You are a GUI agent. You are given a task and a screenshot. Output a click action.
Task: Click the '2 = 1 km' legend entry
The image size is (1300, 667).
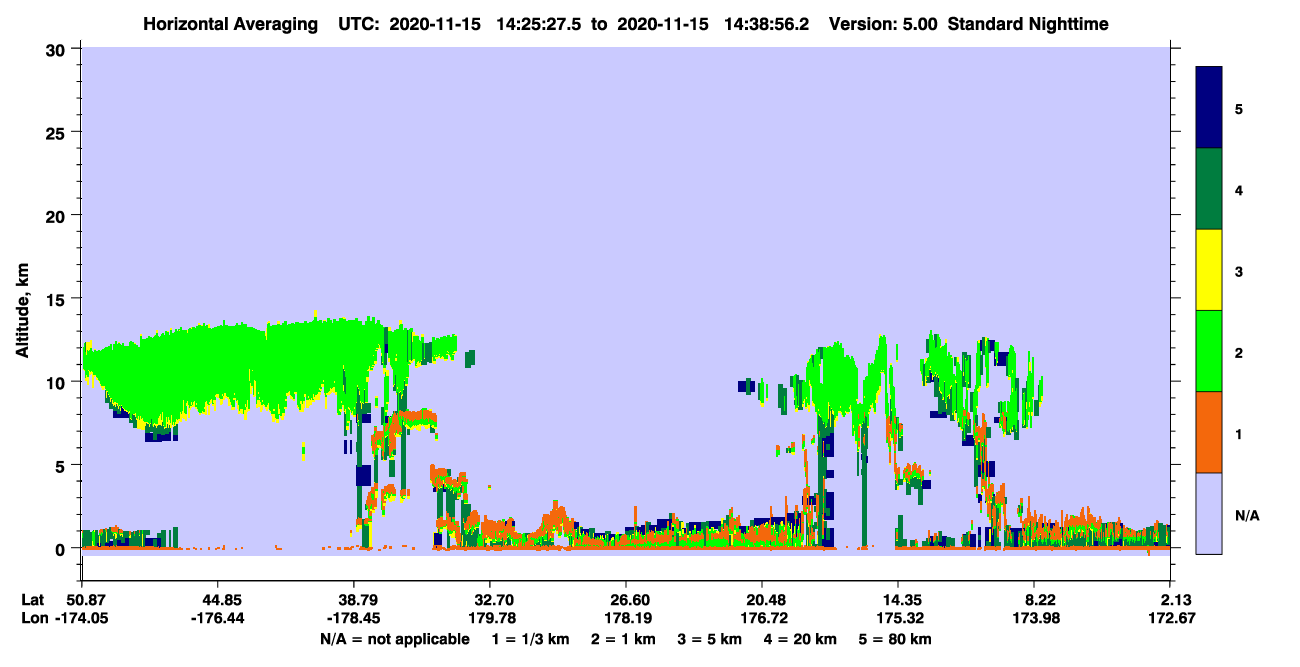[x=623, y=639]
